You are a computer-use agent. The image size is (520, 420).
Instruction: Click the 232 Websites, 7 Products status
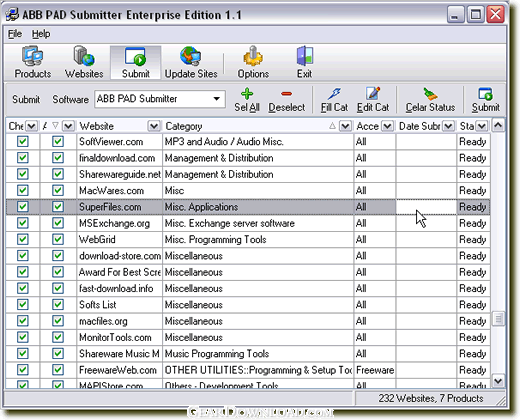(x=430, y=398)
